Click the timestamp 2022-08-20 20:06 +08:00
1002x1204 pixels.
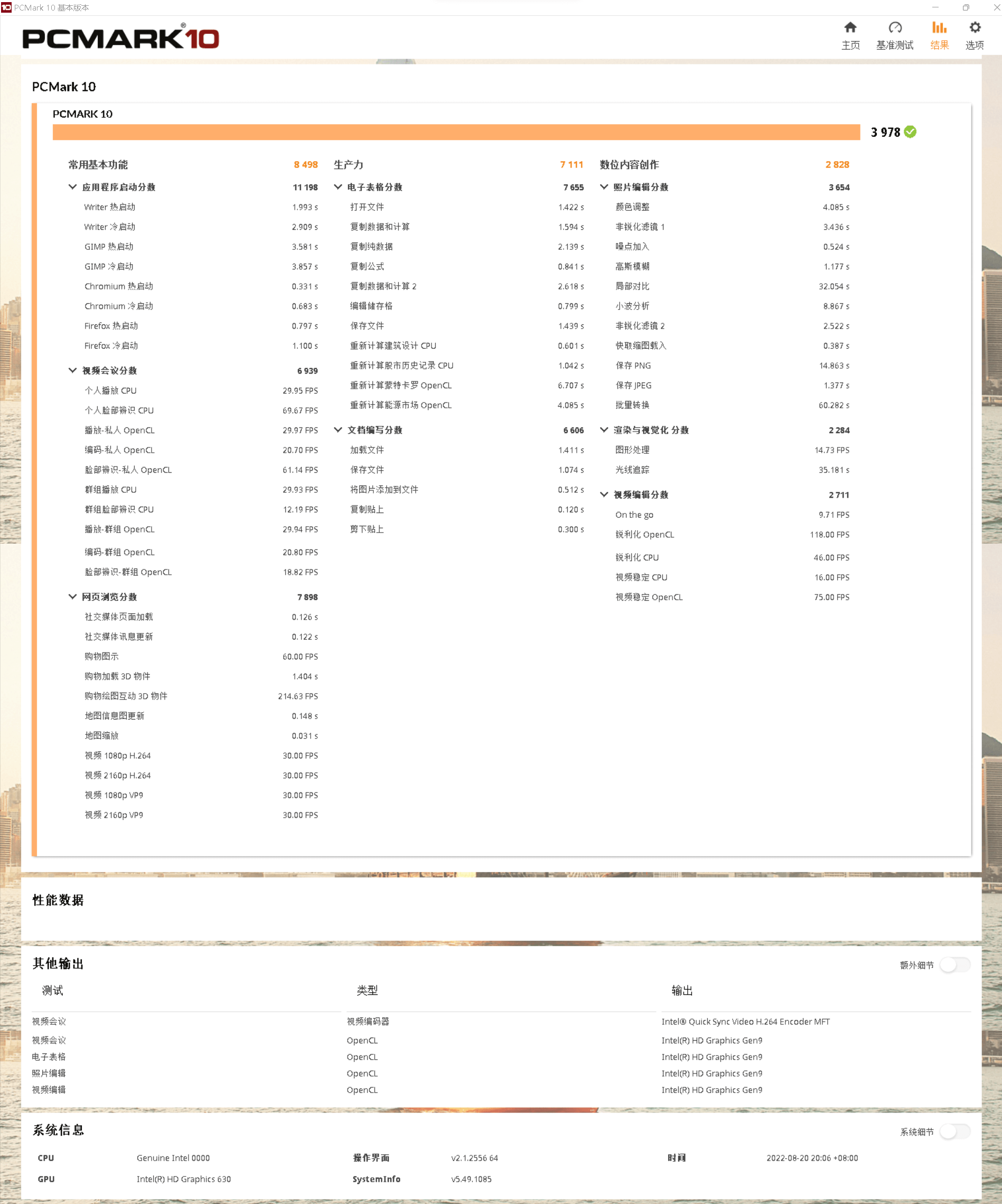[812, 1158]
